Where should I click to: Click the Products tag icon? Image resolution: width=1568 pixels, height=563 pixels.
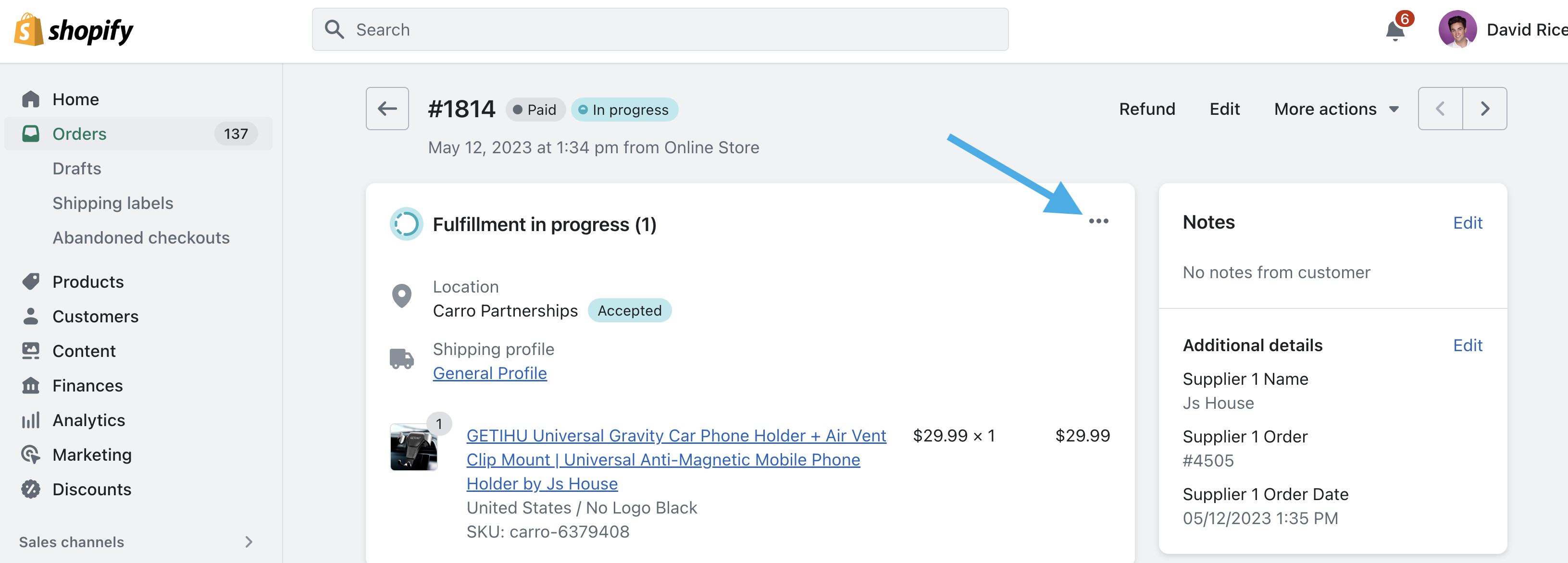point(30,281)
